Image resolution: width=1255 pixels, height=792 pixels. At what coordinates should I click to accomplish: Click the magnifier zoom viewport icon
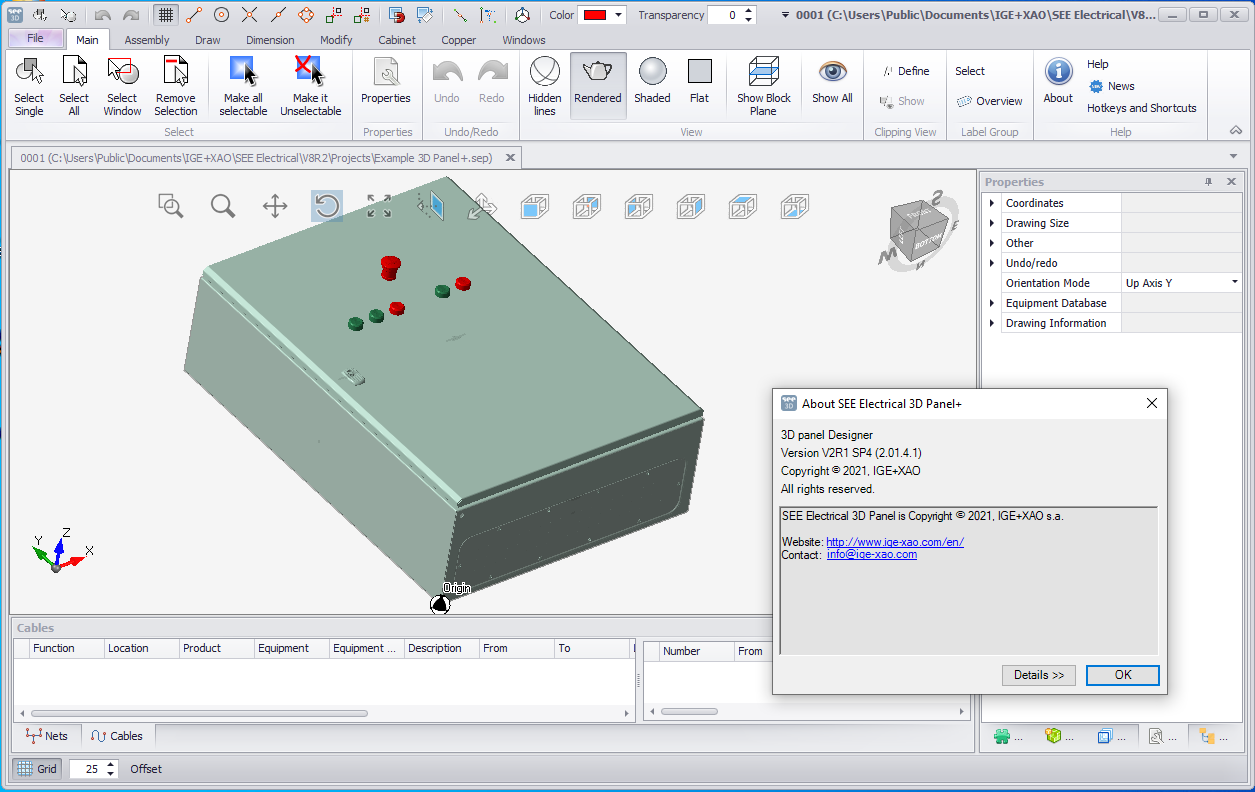pyautogui.click(x=223, y=206)
